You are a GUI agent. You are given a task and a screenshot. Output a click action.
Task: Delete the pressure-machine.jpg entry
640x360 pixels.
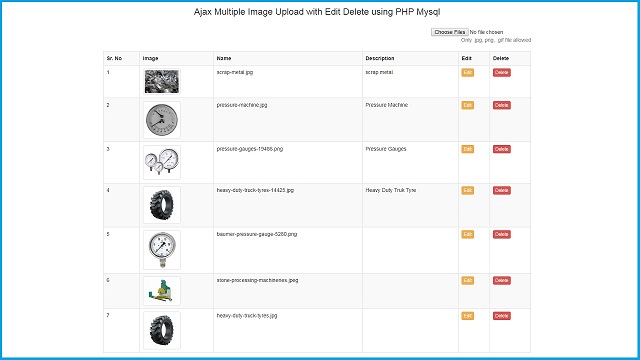(502, 105)
